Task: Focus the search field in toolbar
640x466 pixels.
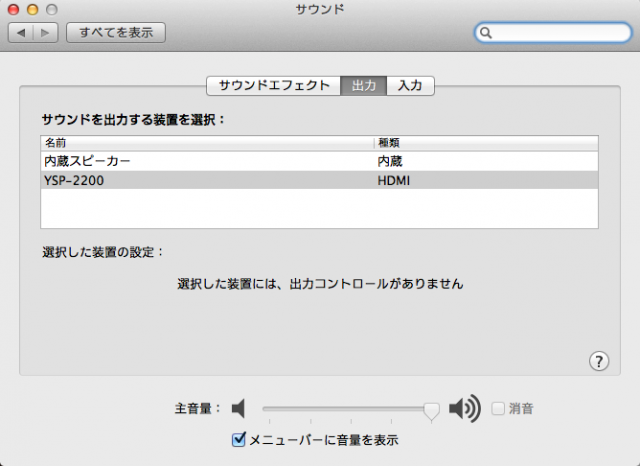Action: [x=553, y=33]
